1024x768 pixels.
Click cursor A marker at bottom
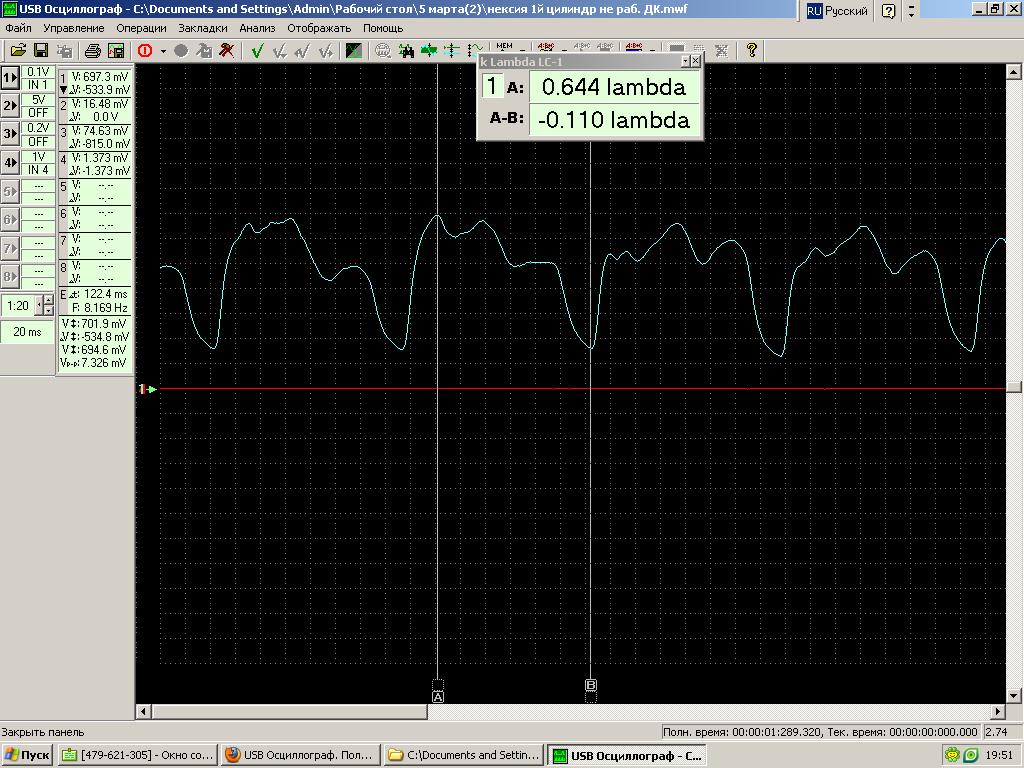(x=438, y=696)
